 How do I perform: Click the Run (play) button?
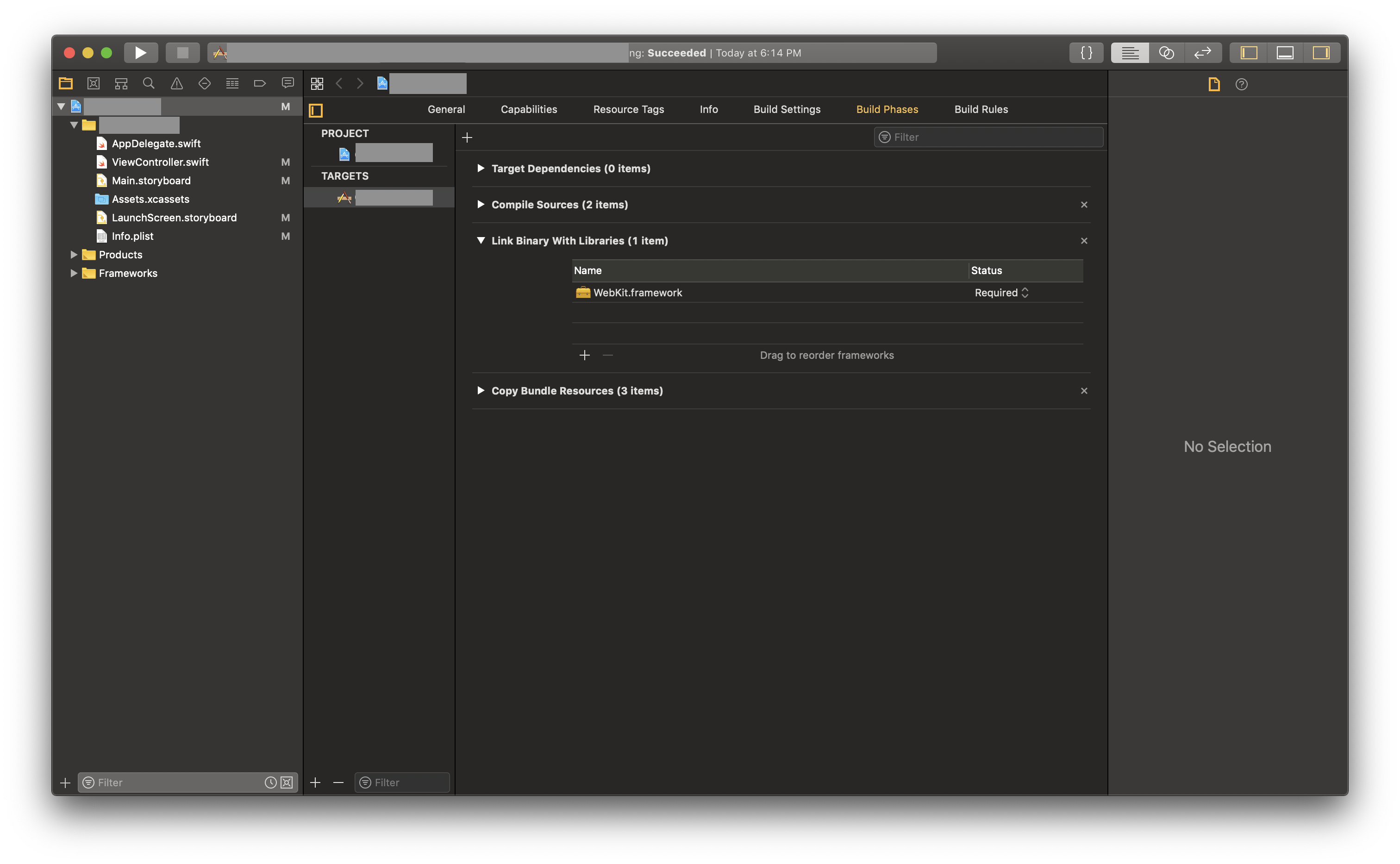click(x=140, y=53)
